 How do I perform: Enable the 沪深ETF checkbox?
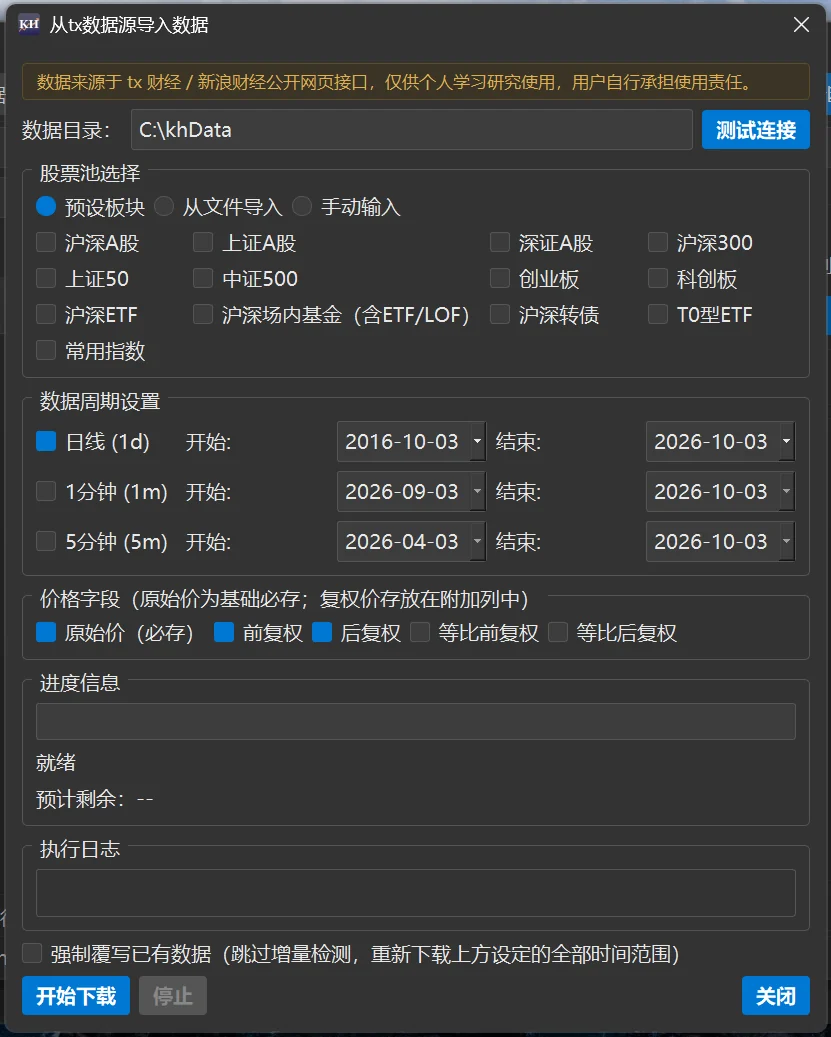(x=46, y=314)
